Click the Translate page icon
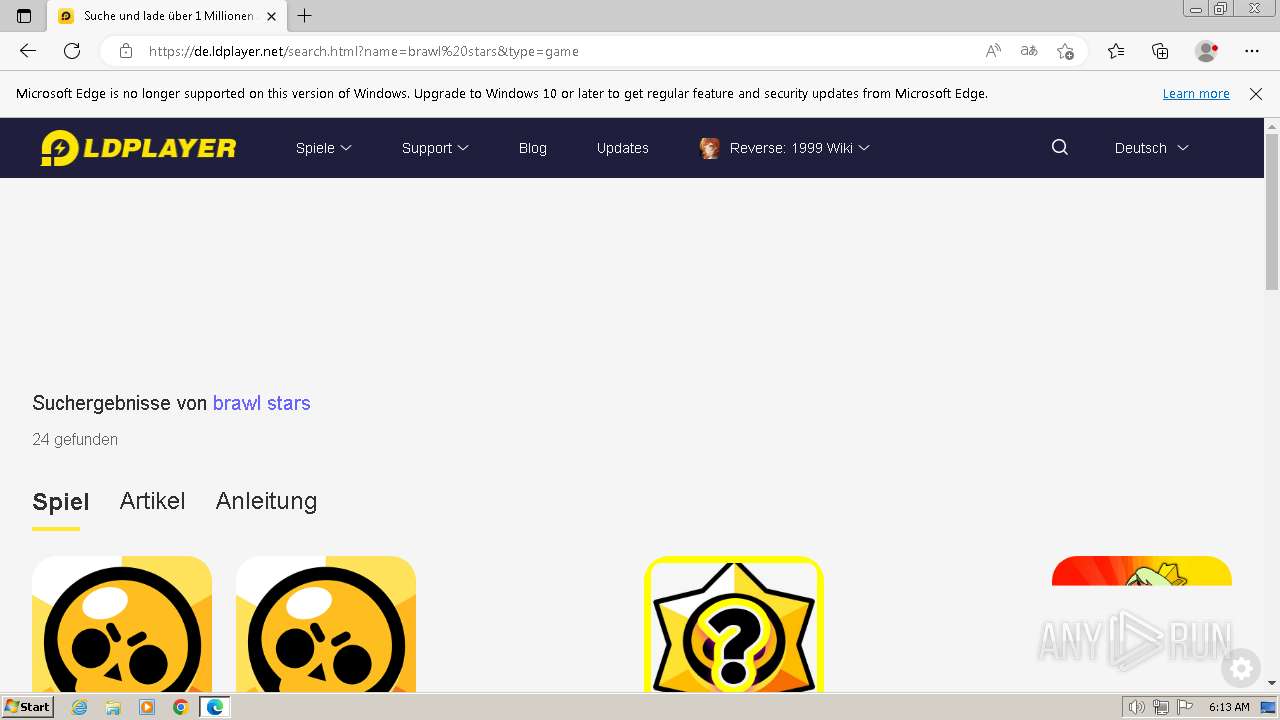 point(1029,51)
